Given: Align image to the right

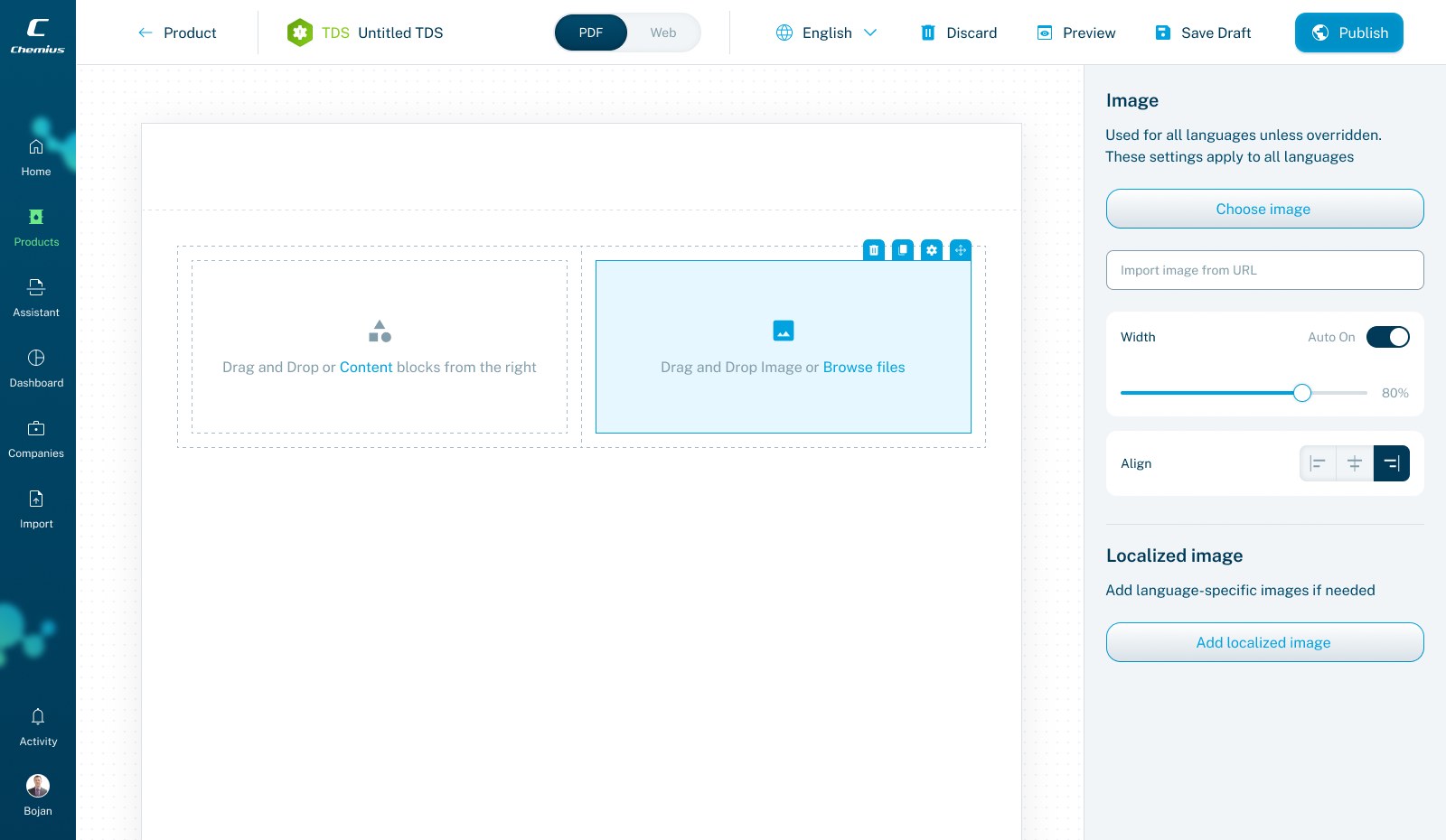Looking at the screenshot, I should click(x=1392, y=463).
